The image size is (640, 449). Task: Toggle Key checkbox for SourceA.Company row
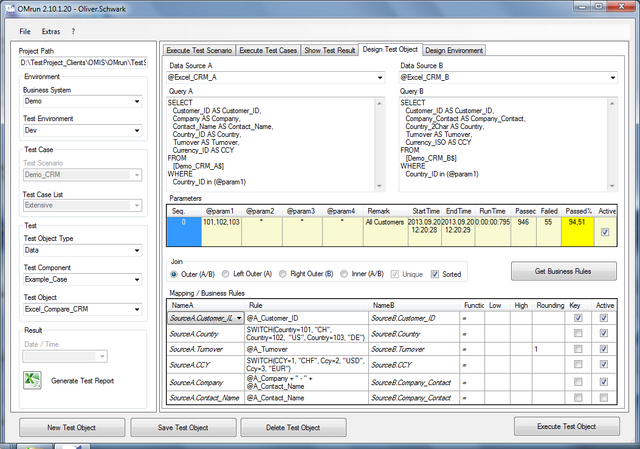578,382
